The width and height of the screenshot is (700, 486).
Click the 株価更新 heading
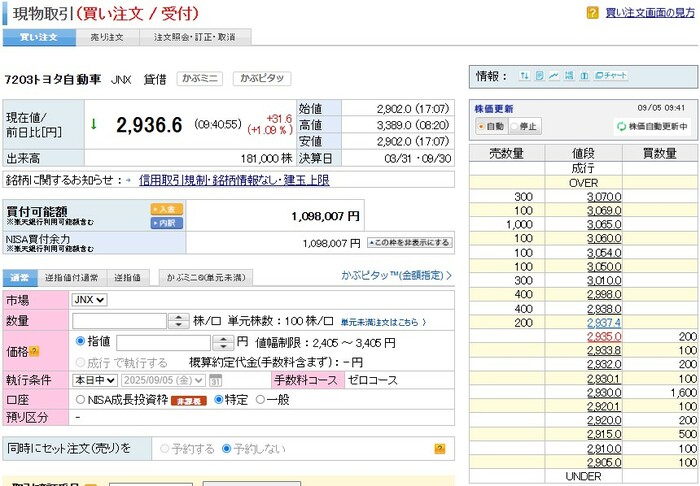pos(494,109)
